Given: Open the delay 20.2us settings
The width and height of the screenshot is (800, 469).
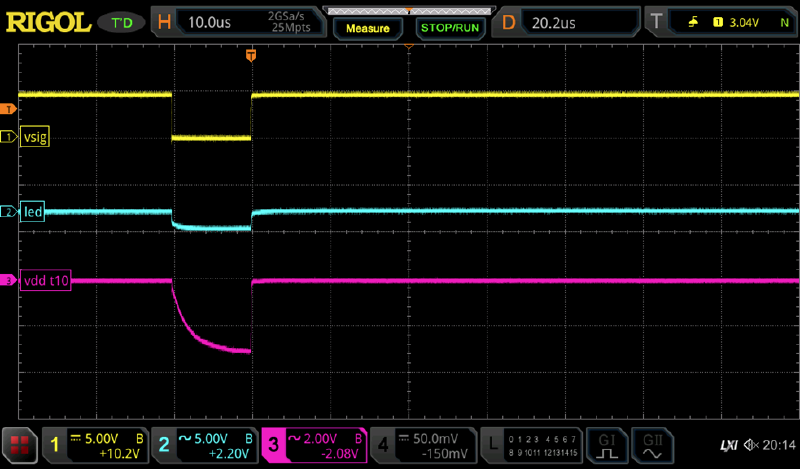Looking at the screenshot, I should click(x=571, y=18).
